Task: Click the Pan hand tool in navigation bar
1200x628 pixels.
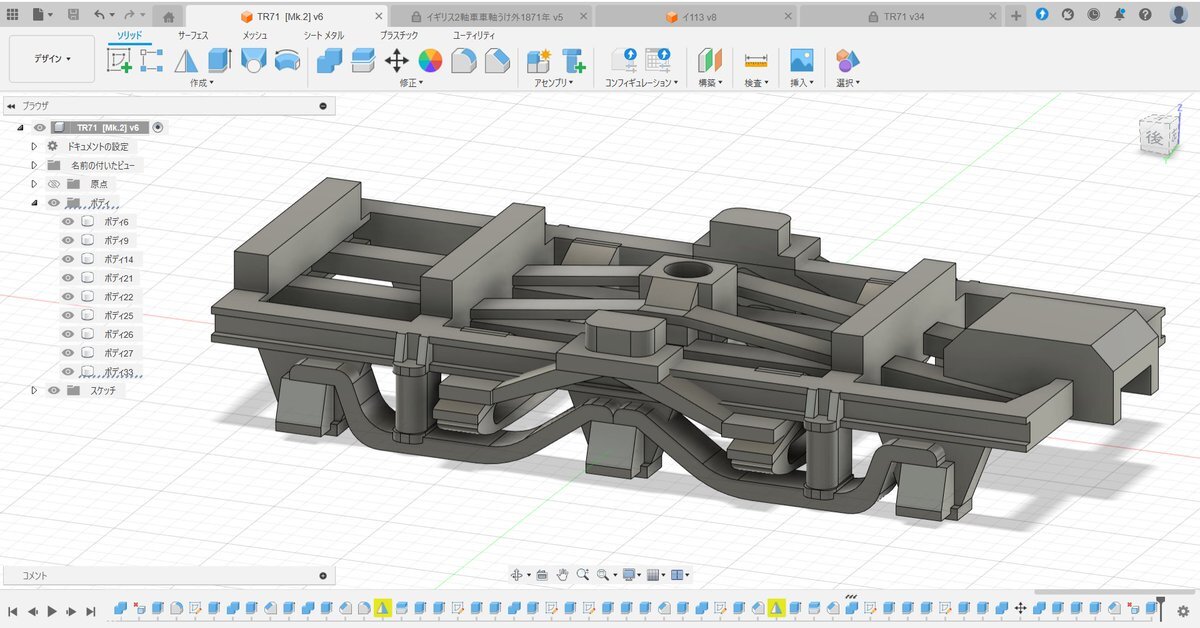Action: click(x=563, y=575)
